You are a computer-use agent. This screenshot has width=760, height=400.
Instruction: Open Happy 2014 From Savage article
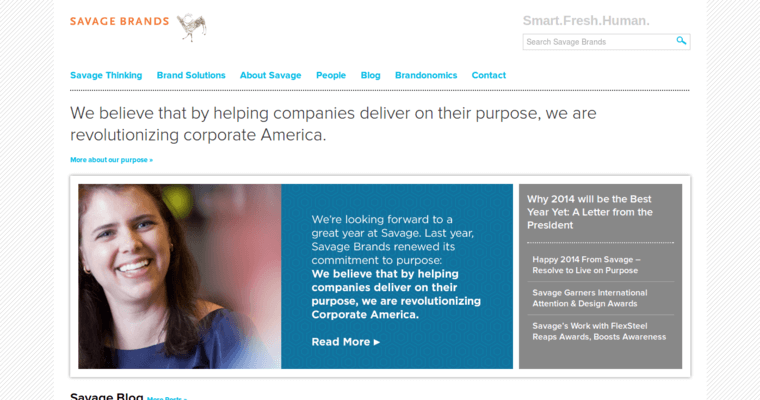(587, 264)
